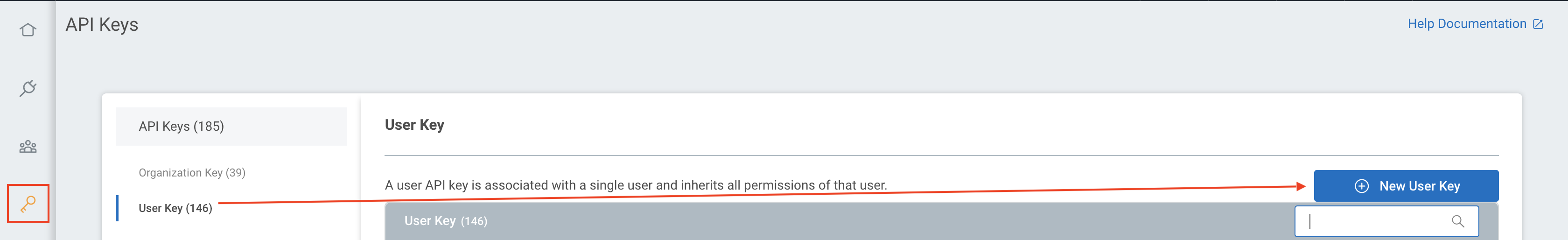Click the "API Keys" page title
Screen dimensions: 1568x240
102,25
